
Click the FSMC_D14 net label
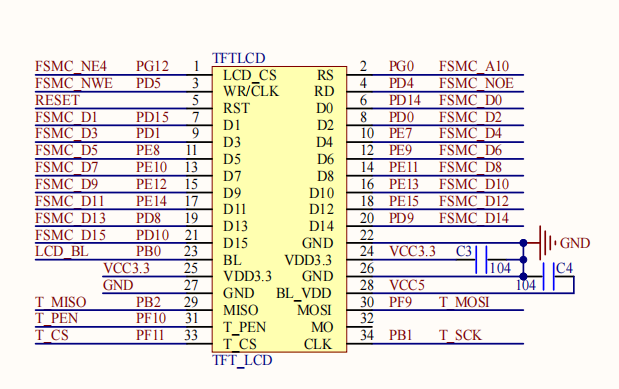coord(474,218)
